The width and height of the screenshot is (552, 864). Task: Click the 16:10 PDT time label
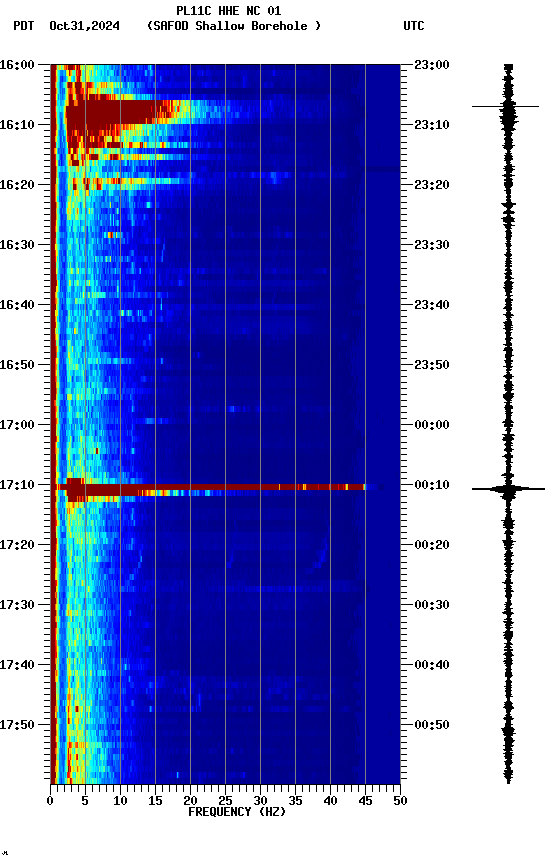[17, 125]
